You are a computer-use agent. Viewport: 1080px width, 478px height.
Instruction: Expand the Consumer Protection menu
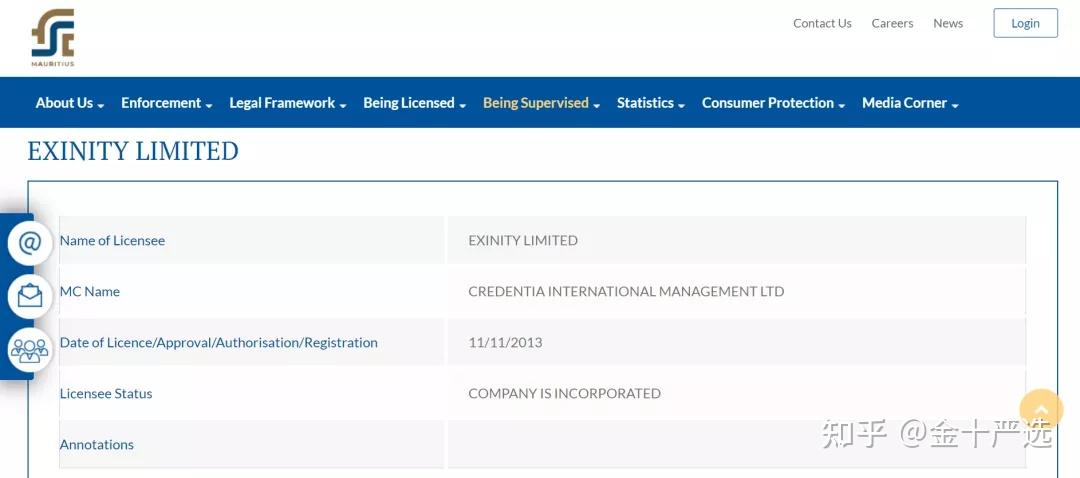click(x=773, y=103)
